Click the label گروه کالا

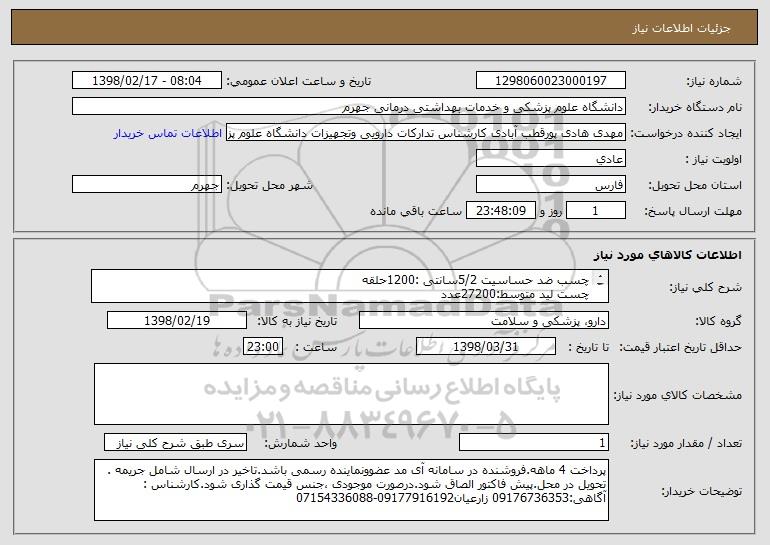[x=718, y=321]
